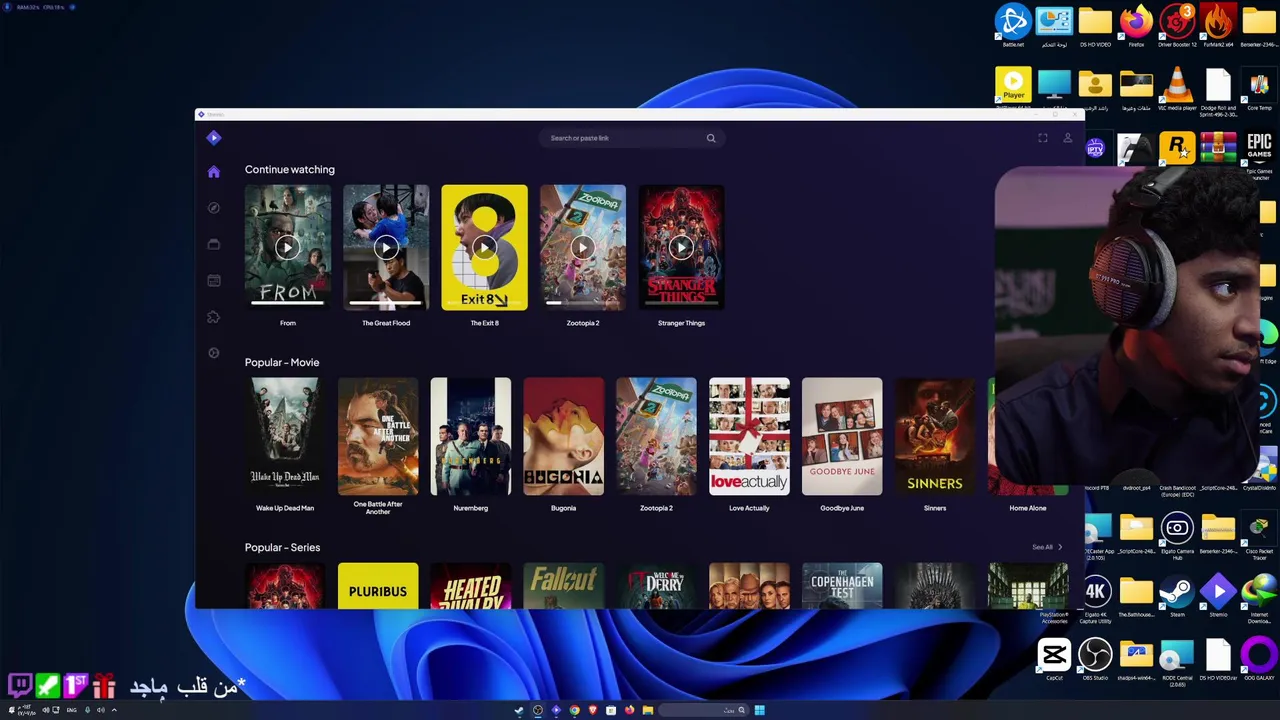This screenshot has width=1280, height=720.
Task: Open 'The Copenhagen Test' series poster
Action: click(x=842, y=586)
